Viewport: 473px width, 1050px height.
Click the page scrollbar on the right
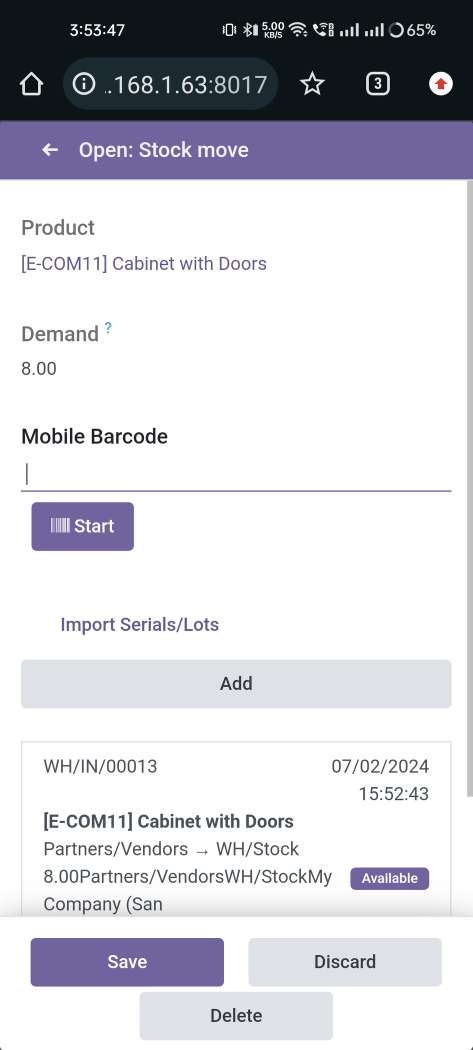pyautogui.click(x=470, y=489)
